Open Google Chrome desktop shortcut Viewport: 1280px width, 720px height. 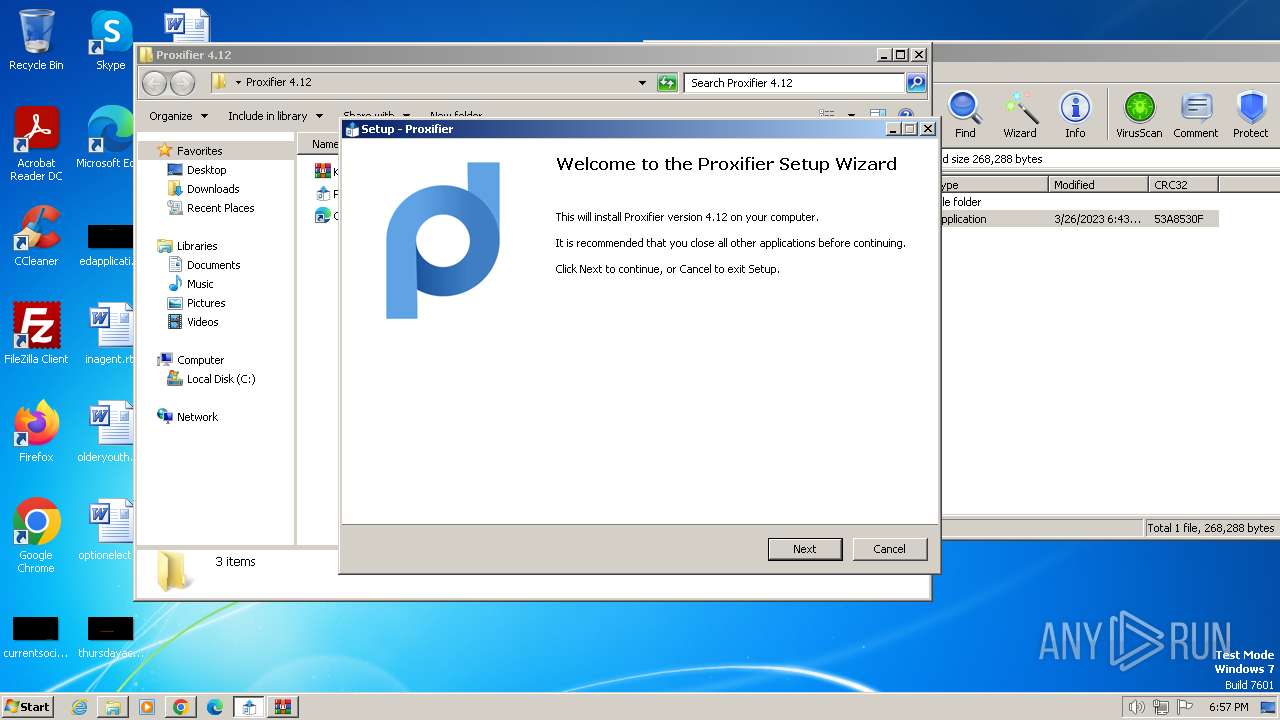36,537
